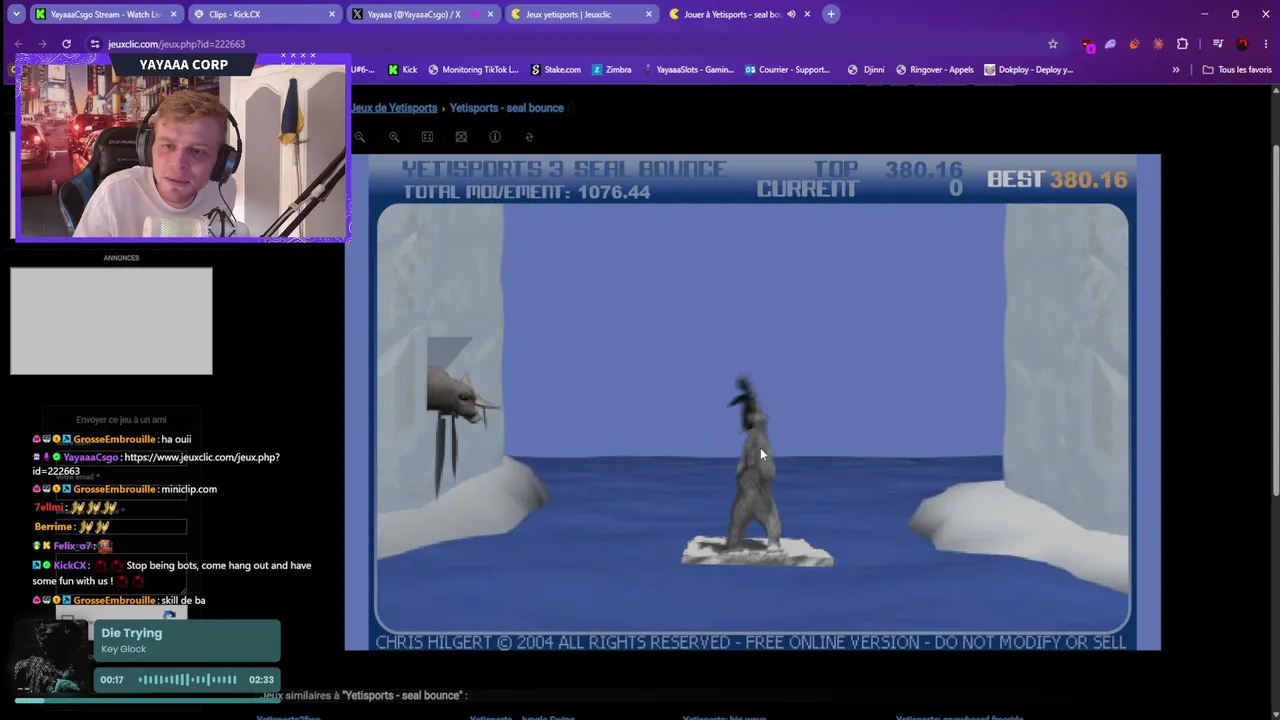Open the Clips - Kick.CX tab
The height and width of the screenshot is (720, 1280).
click(x=264, y=14)
